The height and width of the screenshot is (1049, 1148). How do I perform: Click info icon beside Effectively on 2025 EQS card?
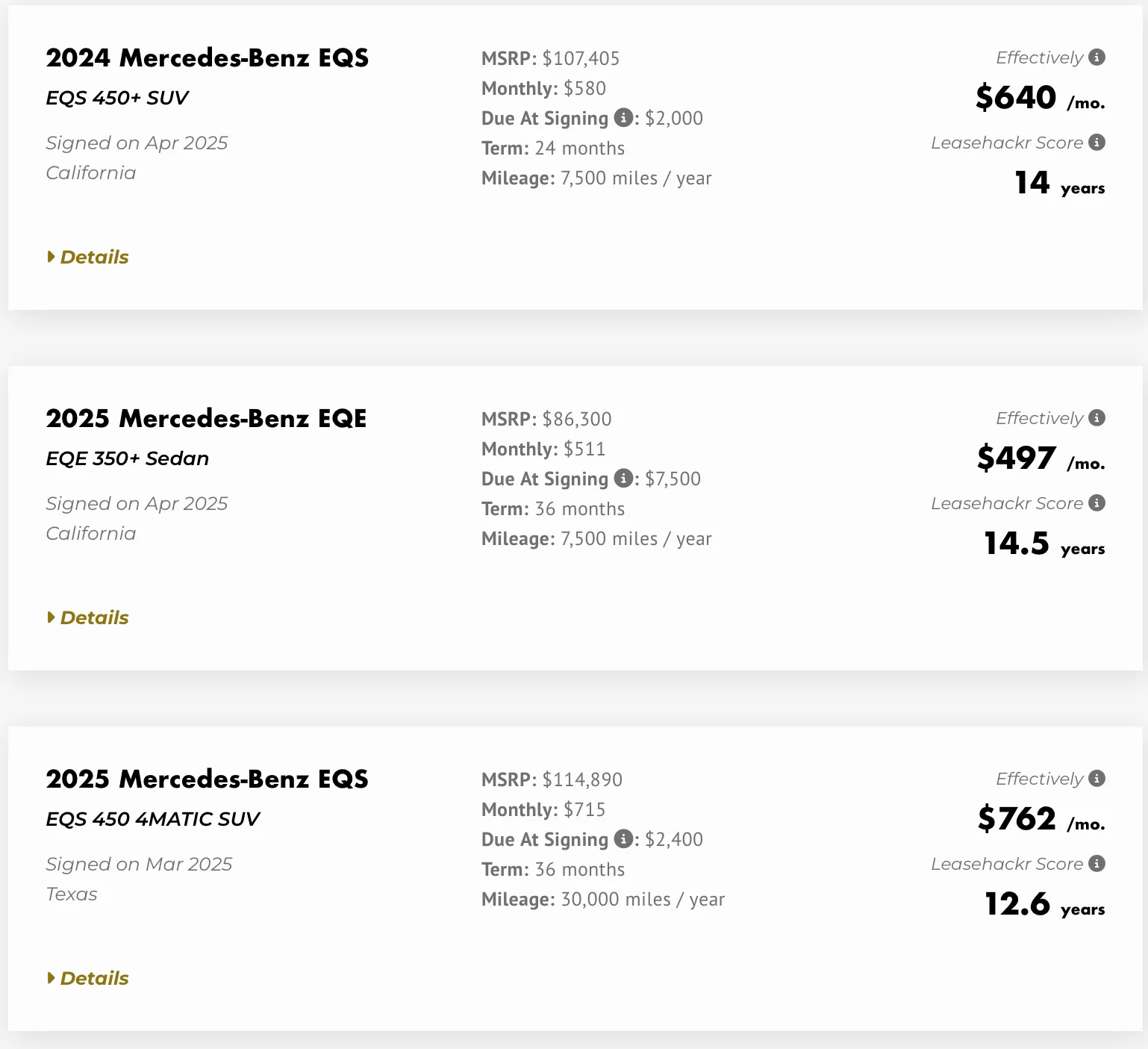1096,779
